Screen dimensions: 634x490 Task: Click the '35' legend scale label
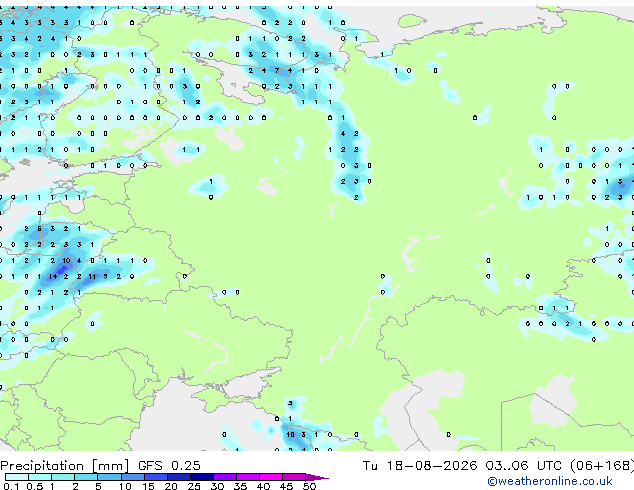coord(240,486)
